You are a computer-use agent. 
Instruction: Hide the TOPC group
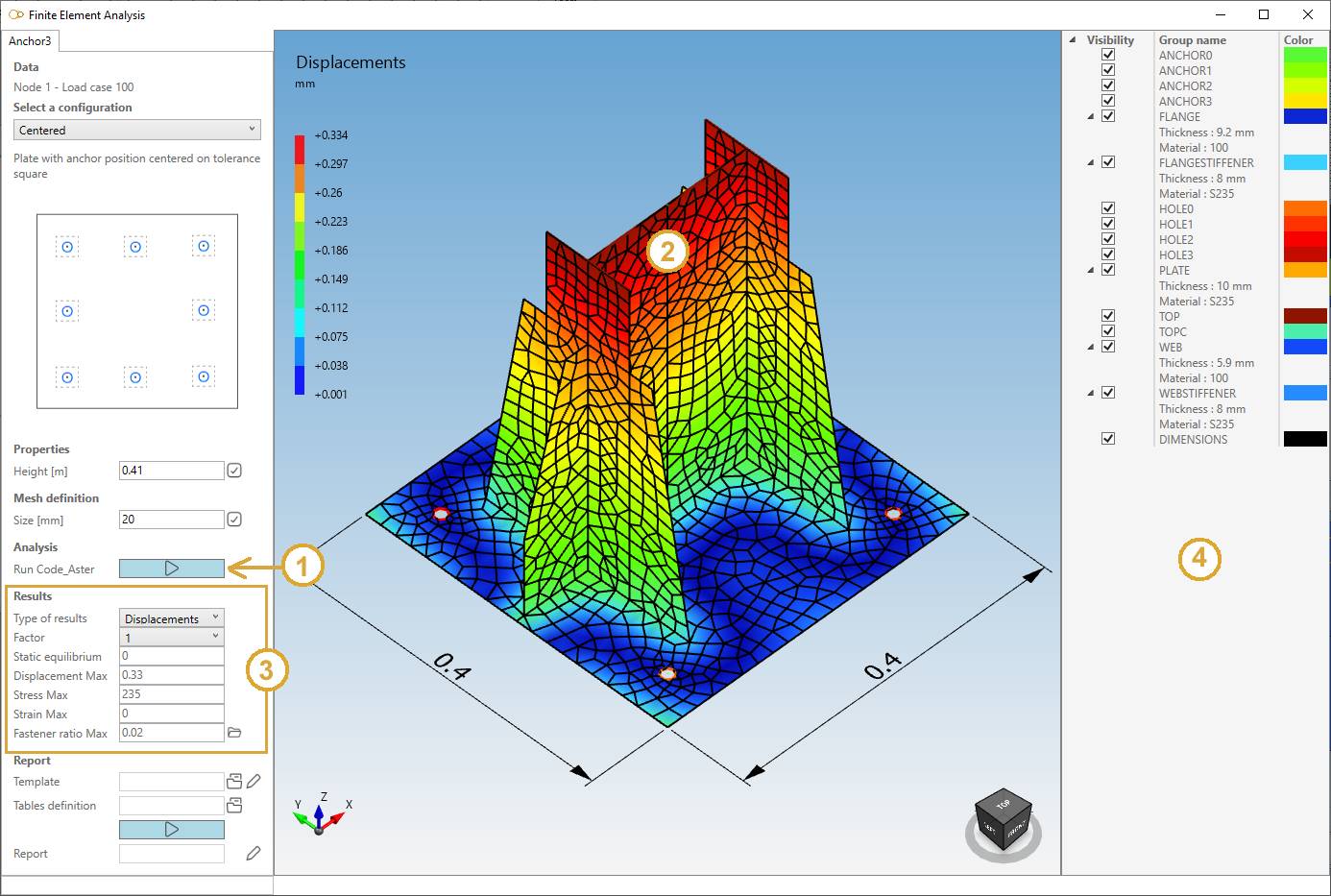pyautogui.click(x=1108, y=331)
